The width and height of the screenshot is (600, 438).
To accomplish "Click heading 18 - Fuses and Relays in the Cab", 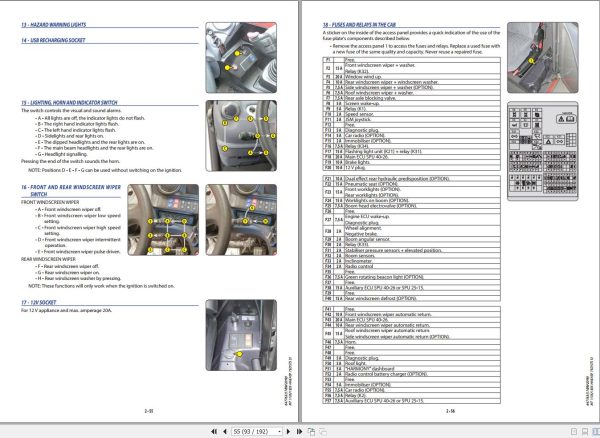I will coord(359,24).
